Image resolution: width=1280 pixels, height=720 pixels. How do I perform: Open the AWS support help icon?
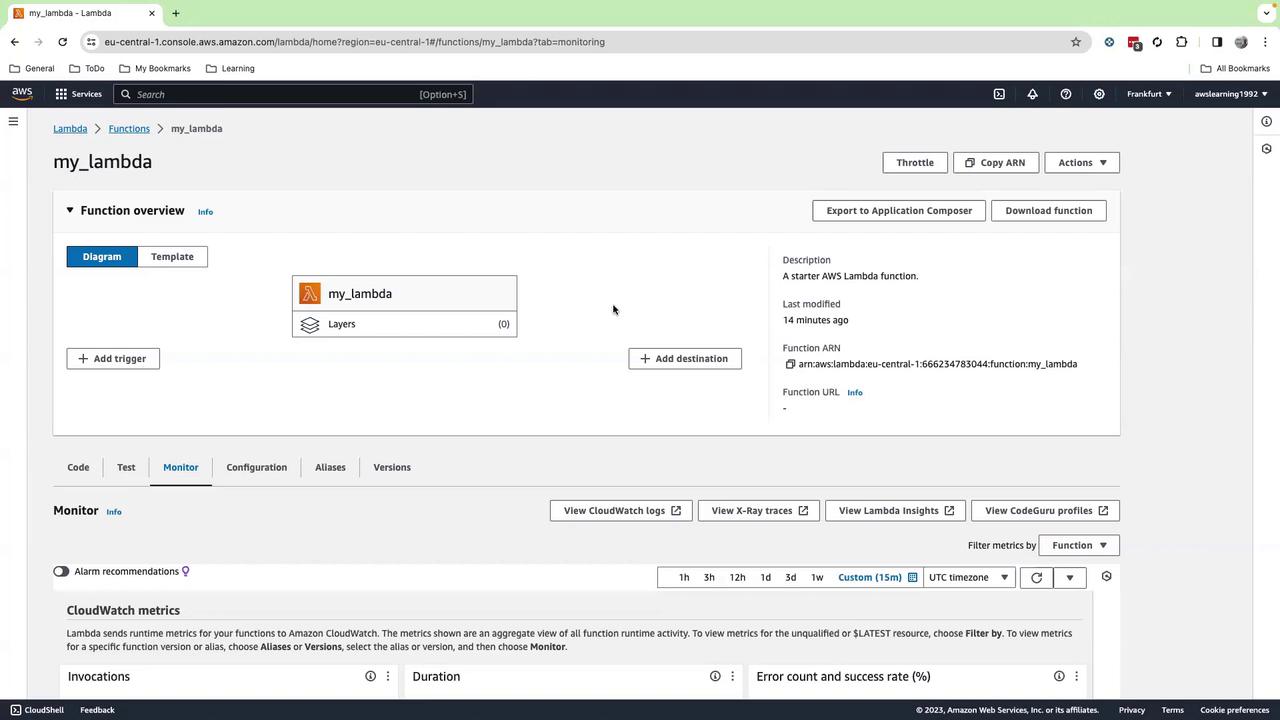coord(1066,94)
